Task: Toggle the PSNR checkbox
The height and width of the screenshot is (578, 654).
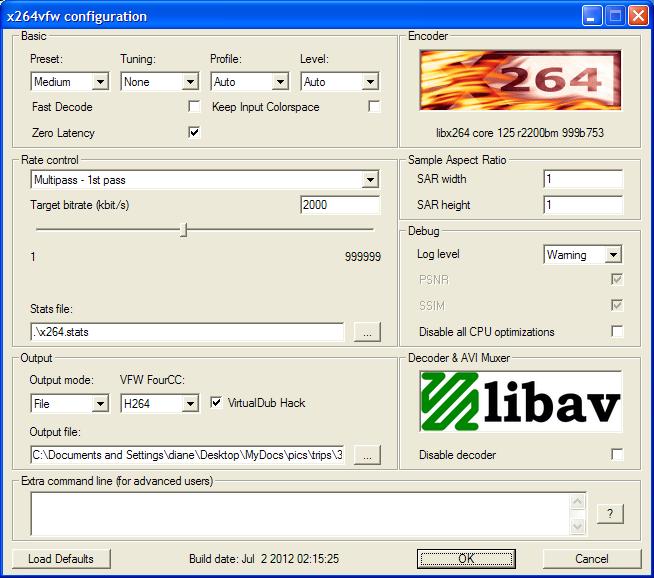Action: [617, 279]
